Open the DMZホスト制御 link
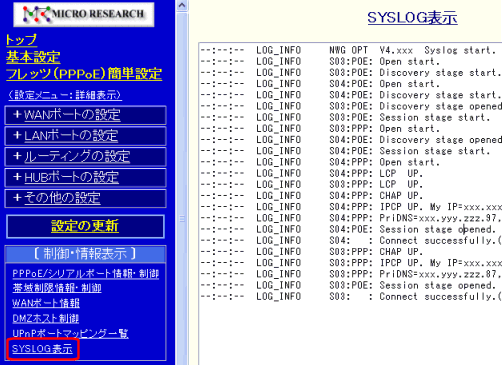 click(46, 318)
